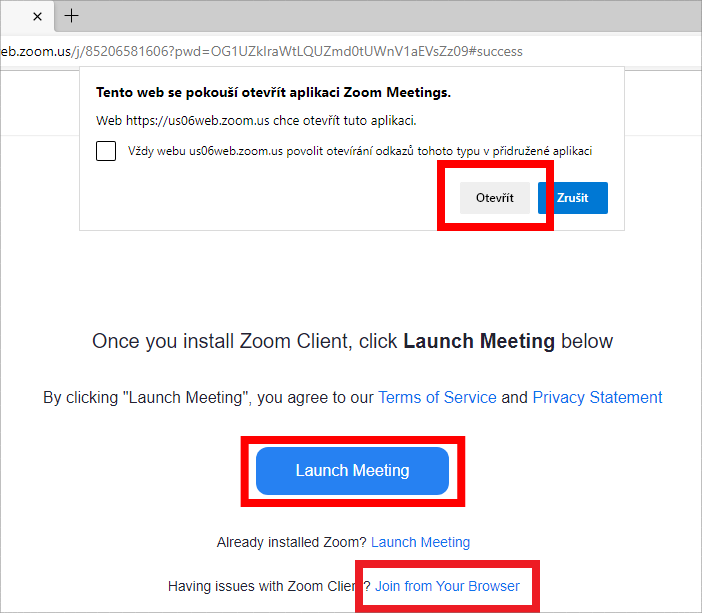Image resolution: width=702 pixels, height=613 pixels.
Task: Click the 'Already installed Zoom?' text
Action: 291,542
